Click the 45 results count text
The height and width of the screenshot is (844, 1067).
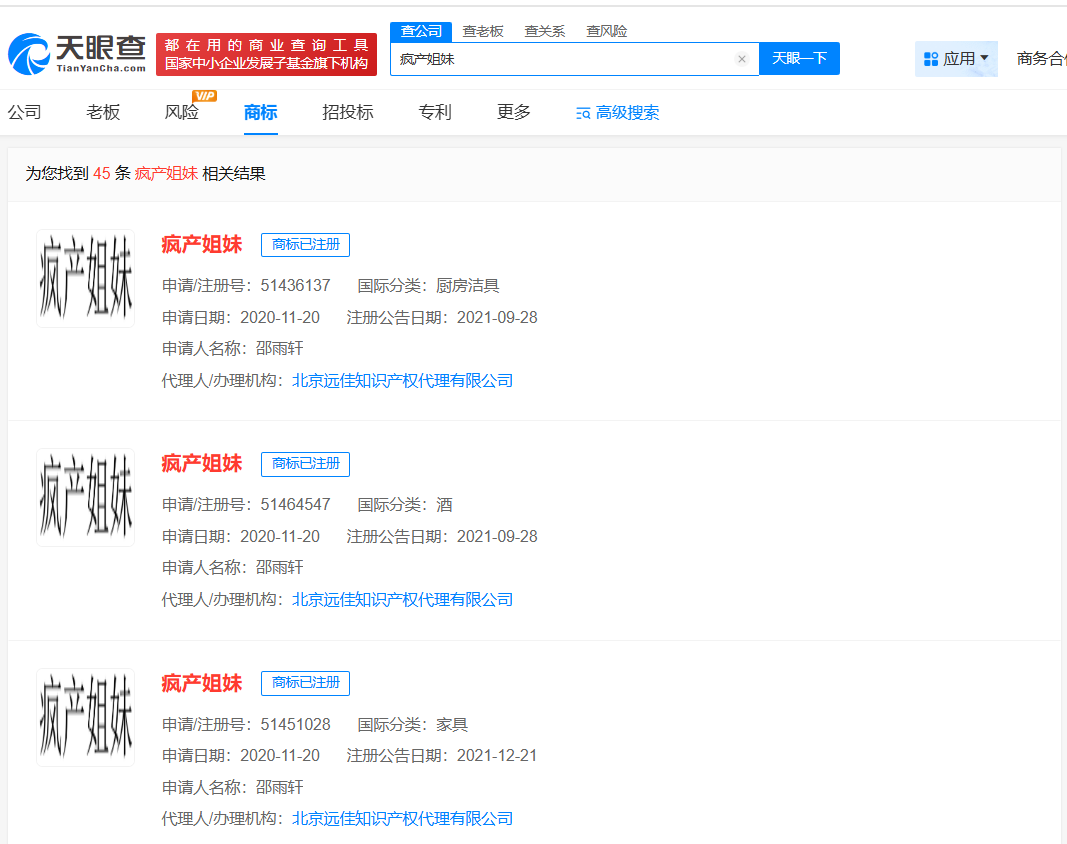coord(101,174)
